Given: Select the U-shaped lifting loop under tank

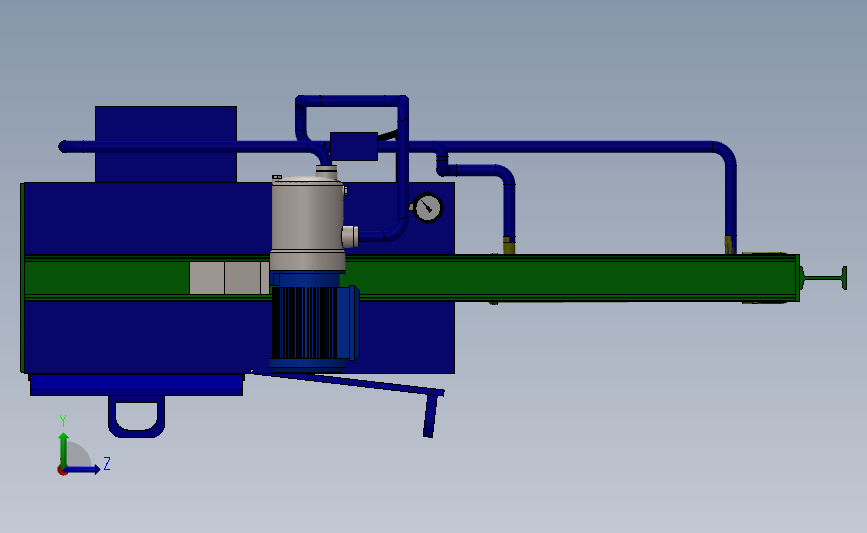Looking at the screenshot, I should 137,416.
